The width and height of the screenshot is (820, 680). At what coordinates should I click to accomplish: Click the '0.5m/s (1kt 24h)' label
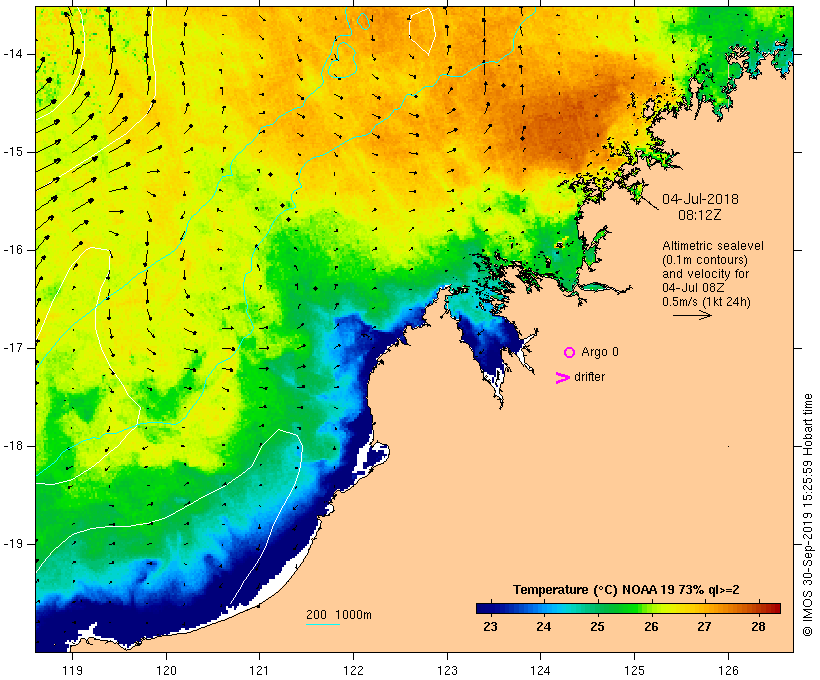coord(706,302)
